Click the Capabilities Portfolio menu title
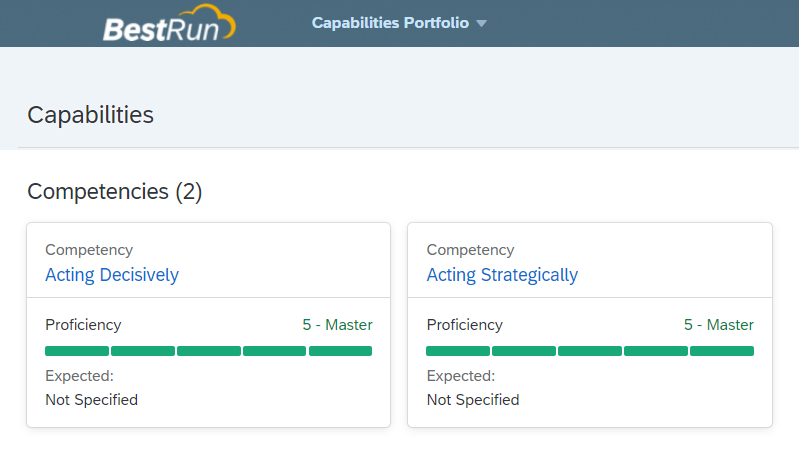799x455 pixels. click(390, 23)
